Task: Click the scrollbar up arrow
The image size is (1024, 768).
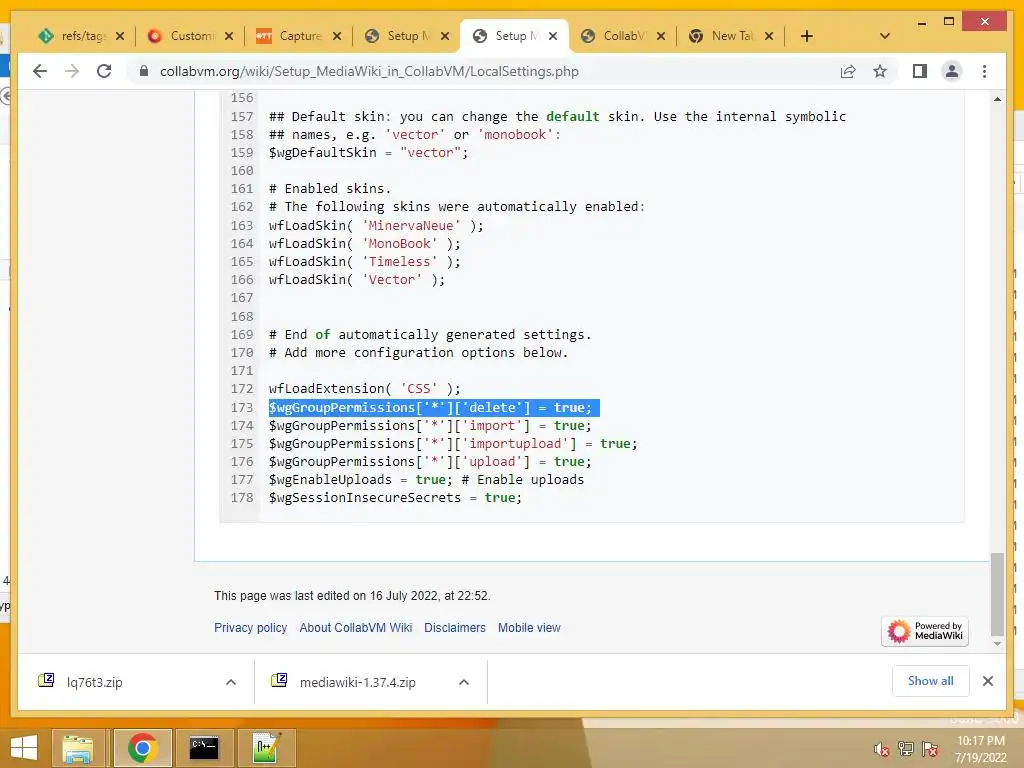Action: tap(997, 99)
